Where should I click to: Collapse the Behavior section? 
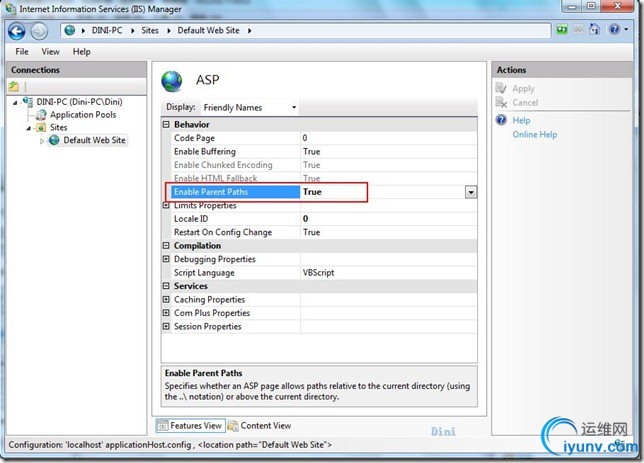[x=166, y=124]
